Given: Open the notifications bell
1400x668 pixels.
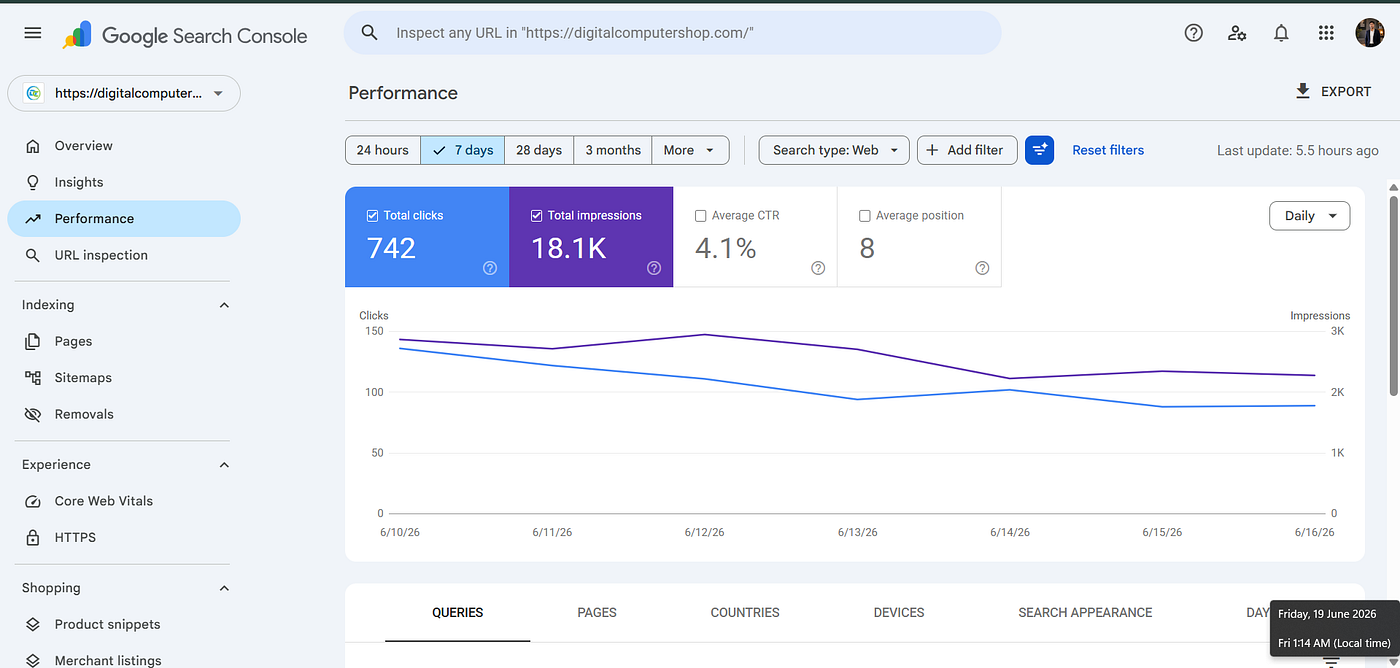Looking at the screenshot, I should (x=1281, y=33).
